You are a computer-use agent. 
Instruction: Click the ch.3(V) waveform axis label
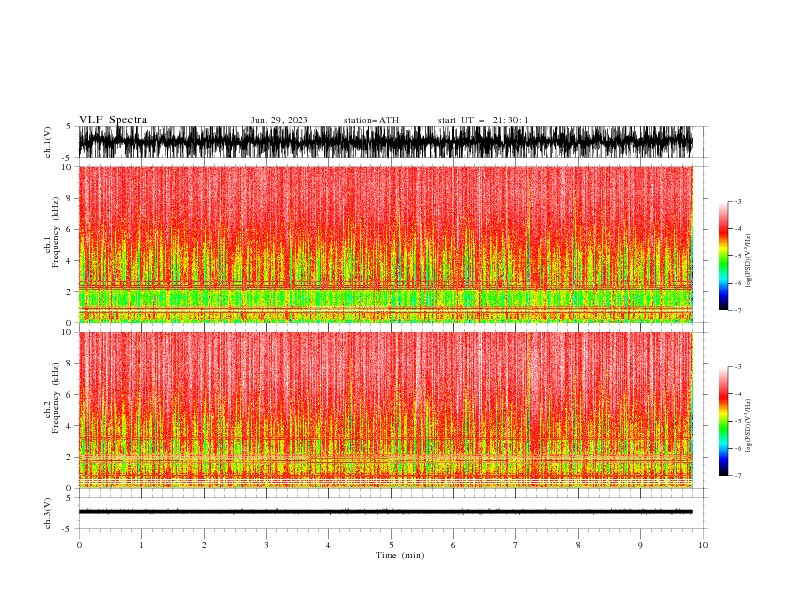(48, 513)
